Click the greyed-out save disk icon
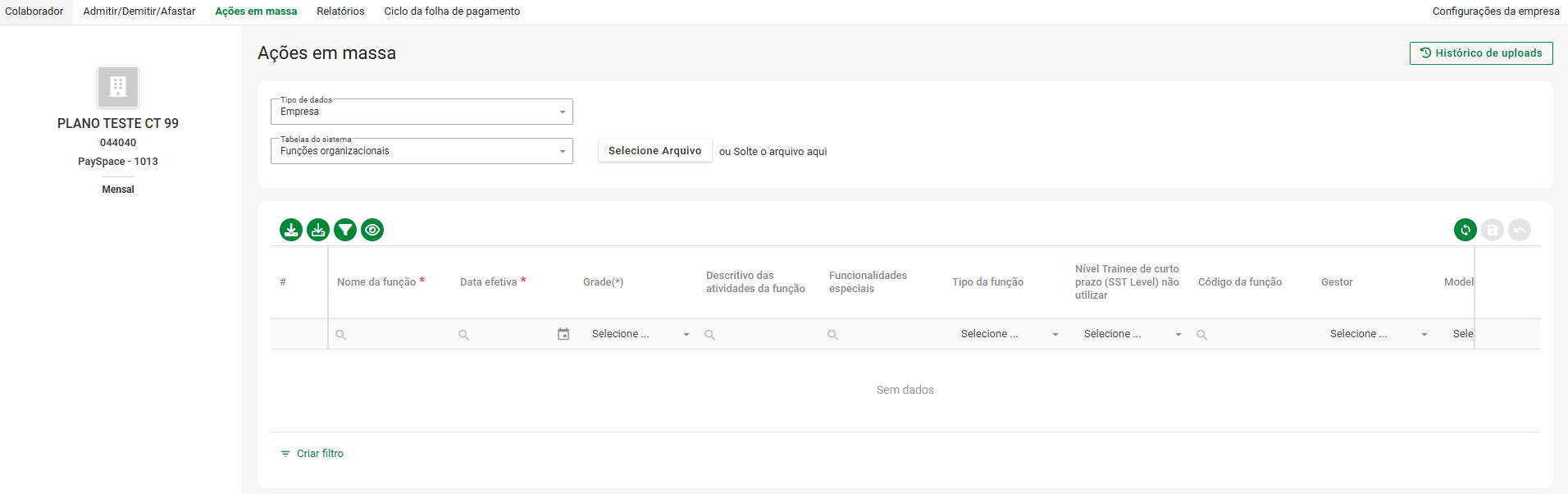This screenshot has width=1568, height=494. [1492, 230]
